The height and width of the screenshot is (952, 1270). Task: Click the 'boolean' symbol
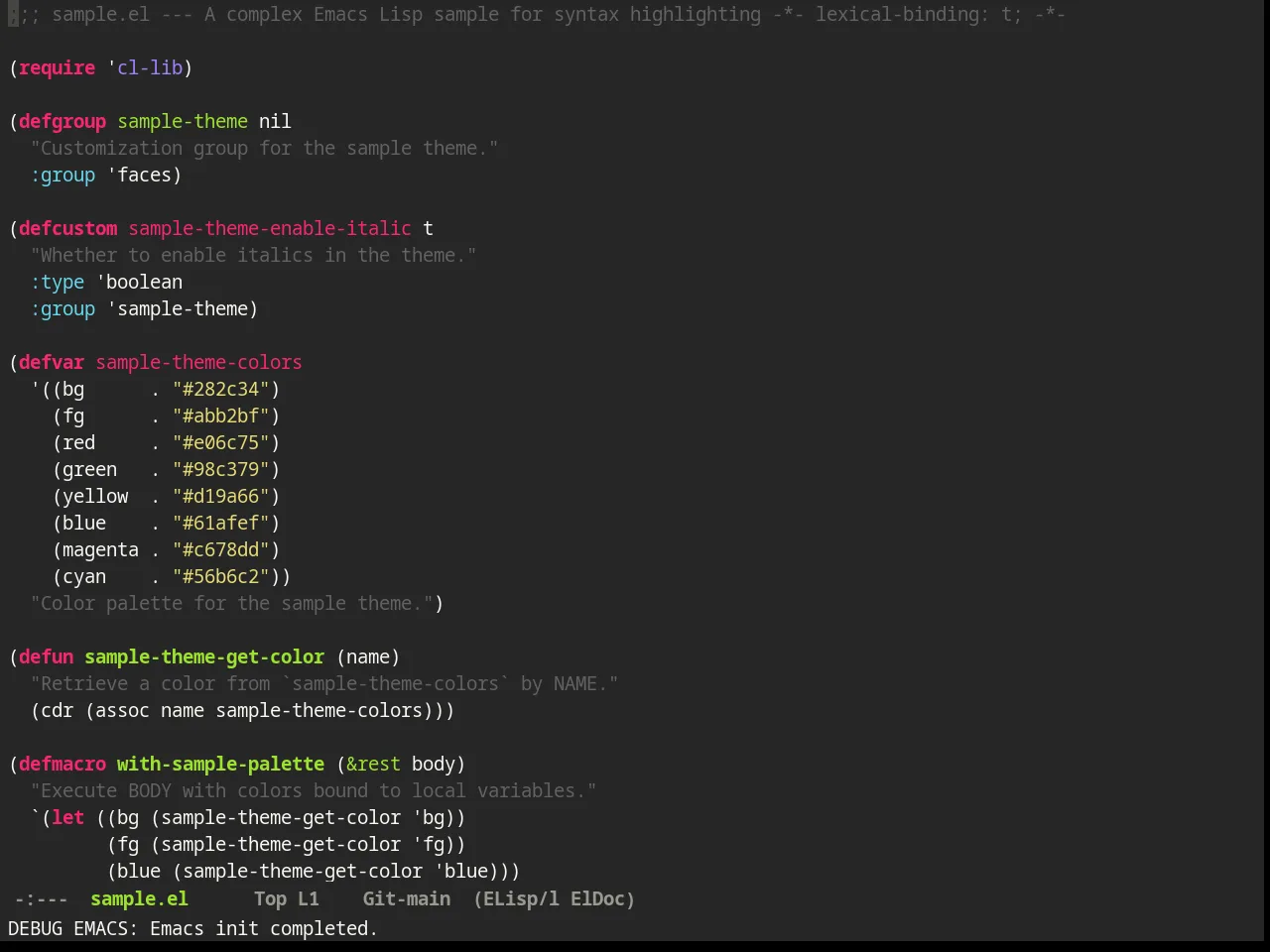tap(144, 282)
